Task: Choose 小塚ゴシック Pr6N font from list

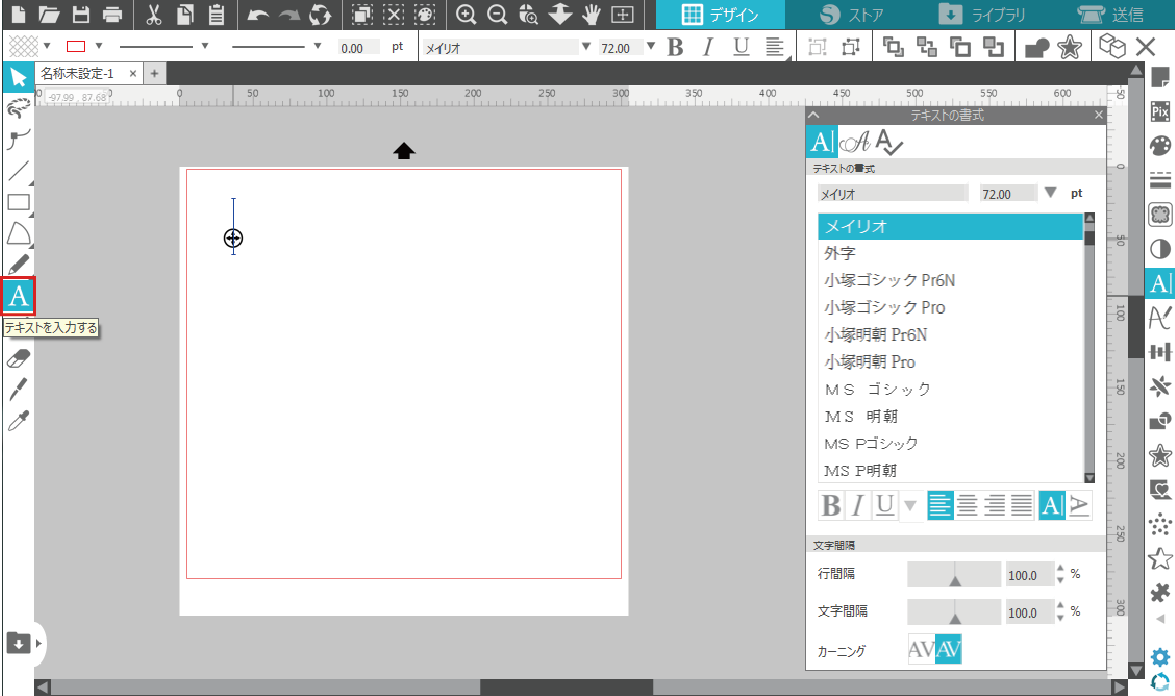Action: pyautogui.click(x=889, y=281)
